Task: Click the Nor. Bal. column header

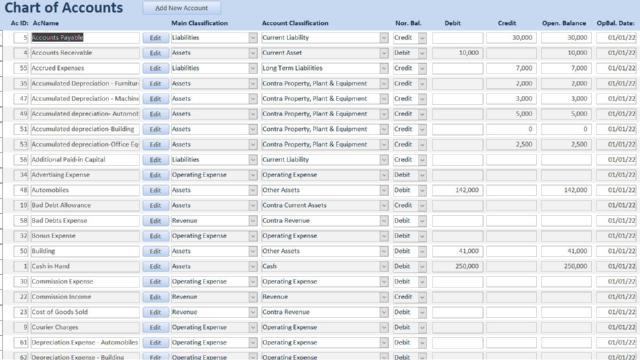Action: [x=408, y=23]
